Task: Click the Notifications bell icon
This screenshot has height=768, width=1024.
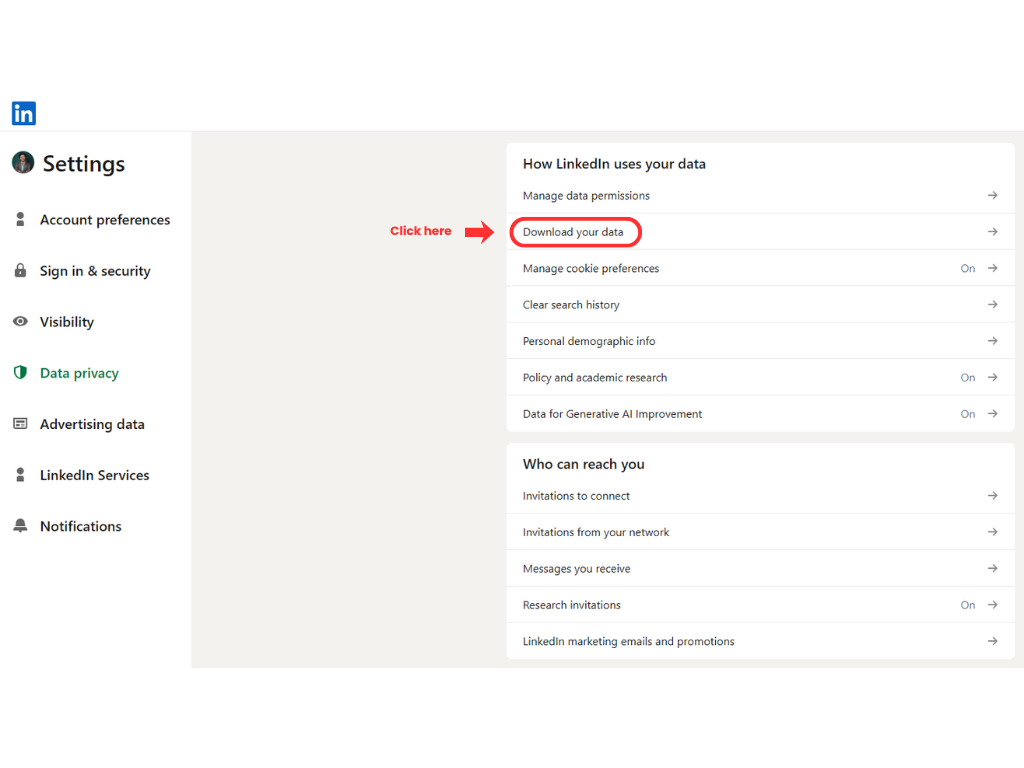Action: (x=20, y=526)
